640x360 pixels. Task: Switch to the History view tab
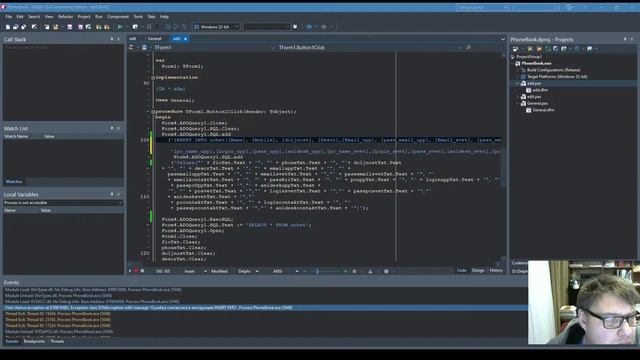496,270
